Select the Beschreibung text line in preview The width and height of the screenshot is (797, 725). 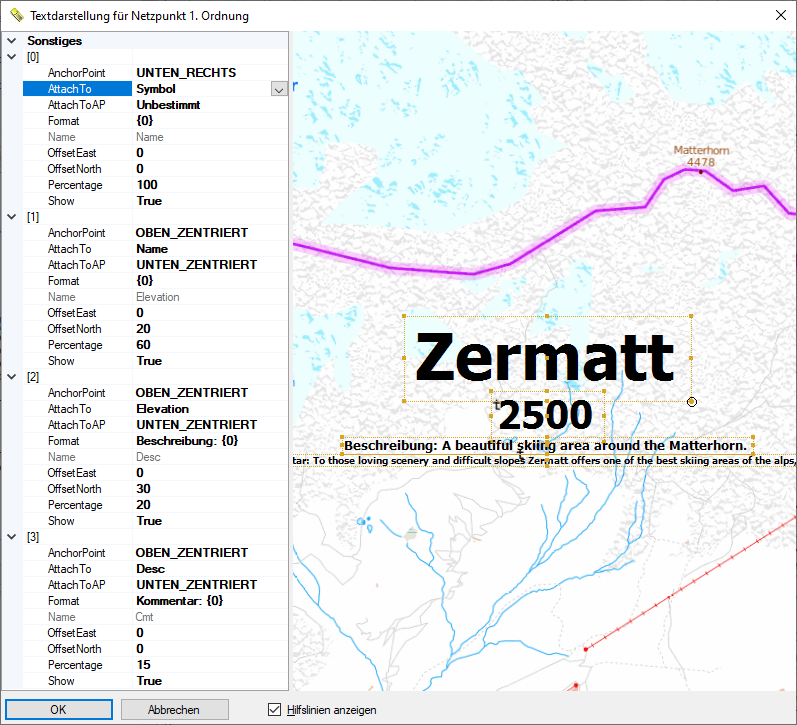[545, 446]
